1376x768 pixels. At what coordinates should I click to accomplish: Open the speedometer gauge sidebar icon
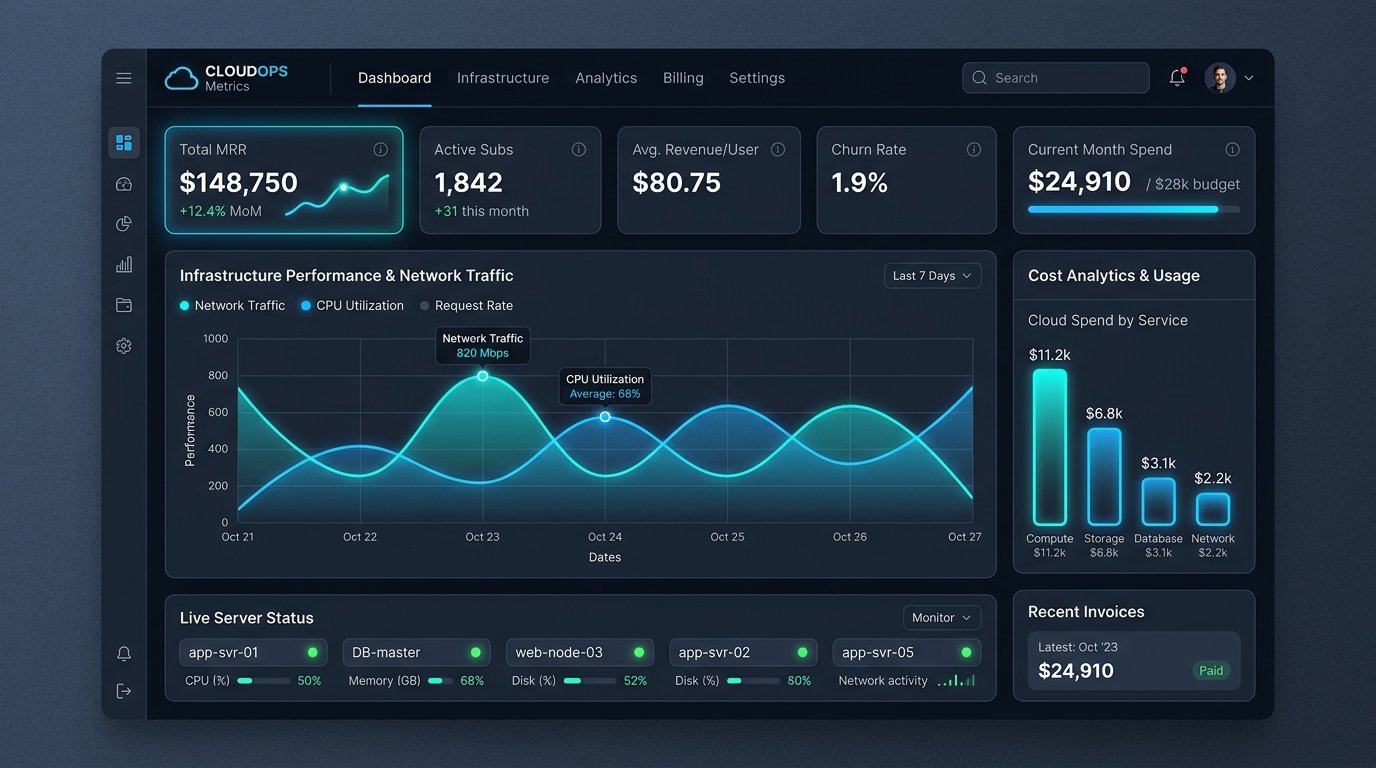(x=124, y=184)
